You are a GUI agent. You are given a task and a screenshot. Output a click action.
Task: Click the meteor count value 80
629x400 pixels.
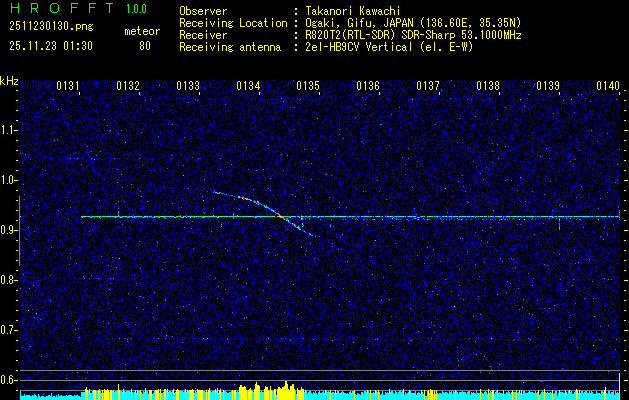145,46
